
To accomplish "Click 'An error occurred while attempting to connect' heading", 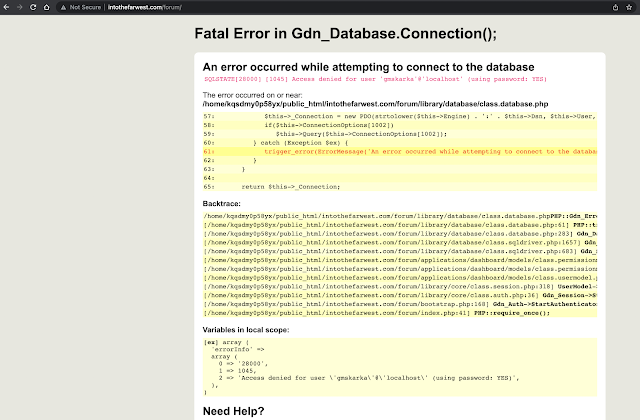I will [368, 67].
